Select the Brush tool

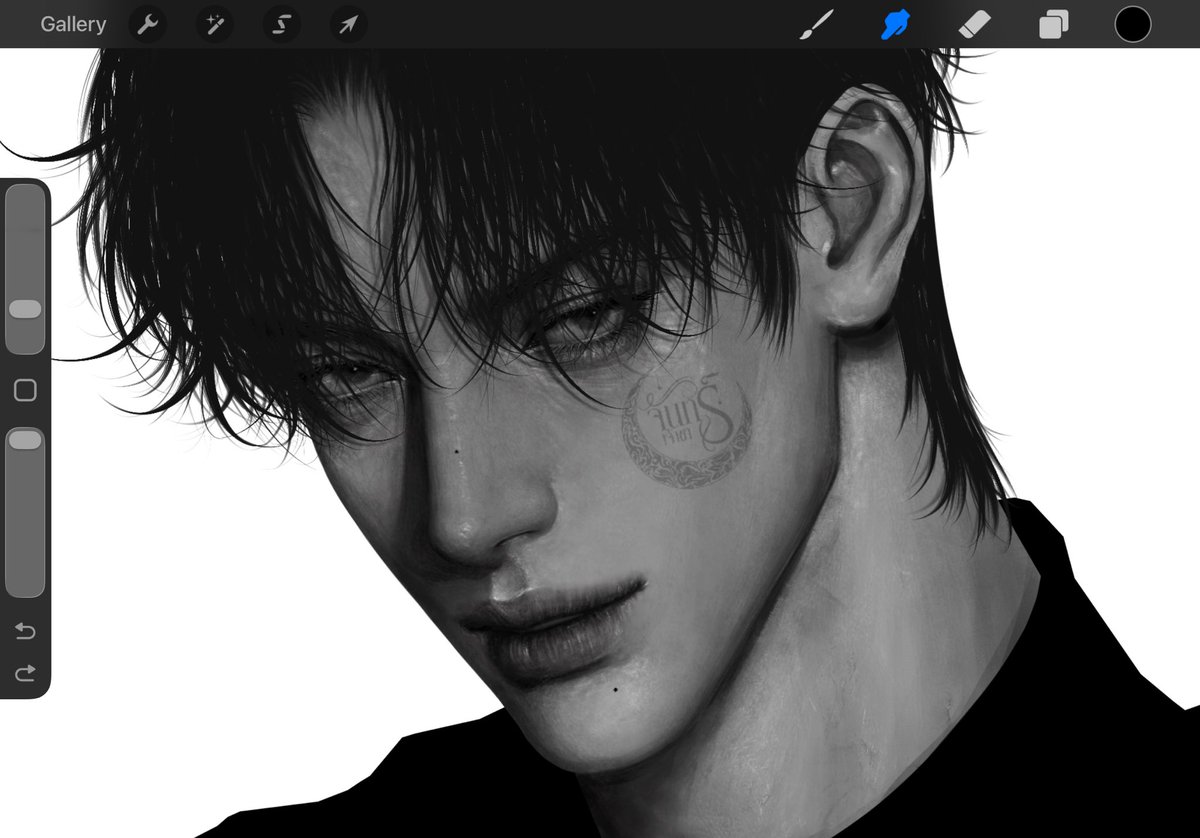[x=817, y=25]
